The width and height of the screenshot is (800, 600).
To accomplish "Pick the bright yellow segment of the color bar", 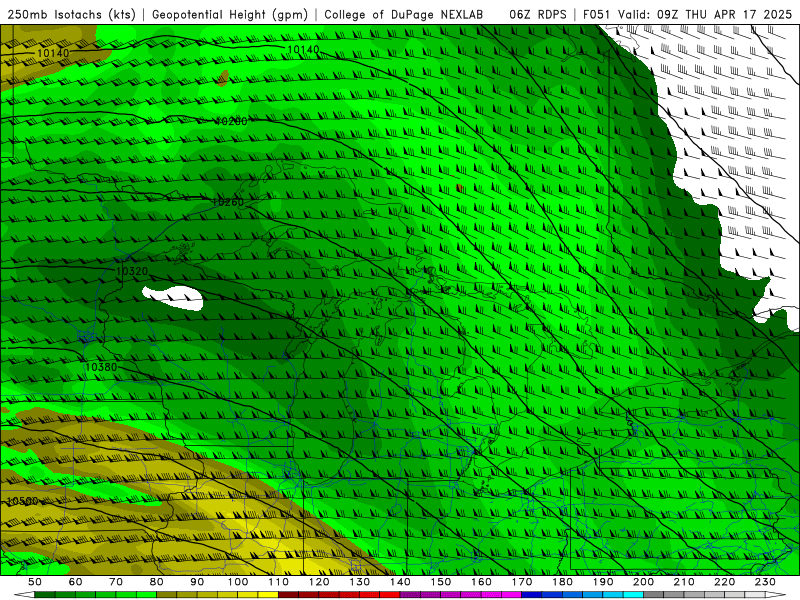I will (268, 594).
